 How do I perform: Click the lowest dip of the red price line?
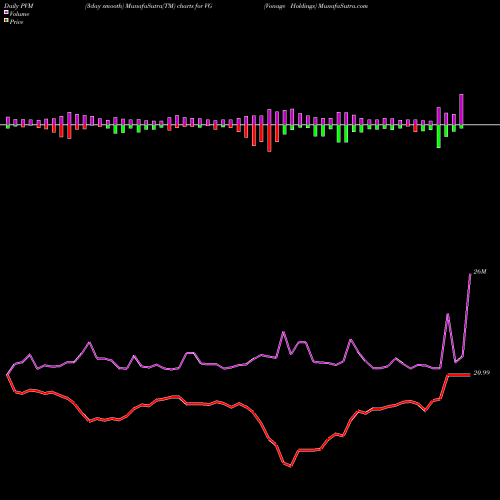point(290,466)
